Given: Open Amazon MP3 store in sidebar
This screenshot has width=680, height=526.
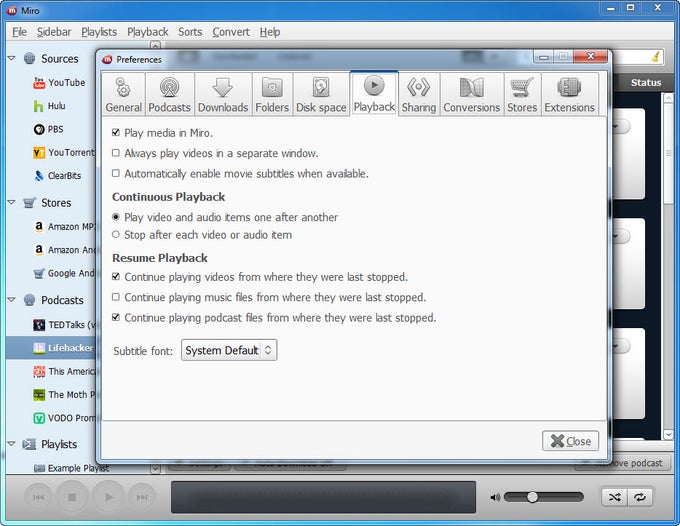Looking at the screenshot, I should (x=64, y=226).
